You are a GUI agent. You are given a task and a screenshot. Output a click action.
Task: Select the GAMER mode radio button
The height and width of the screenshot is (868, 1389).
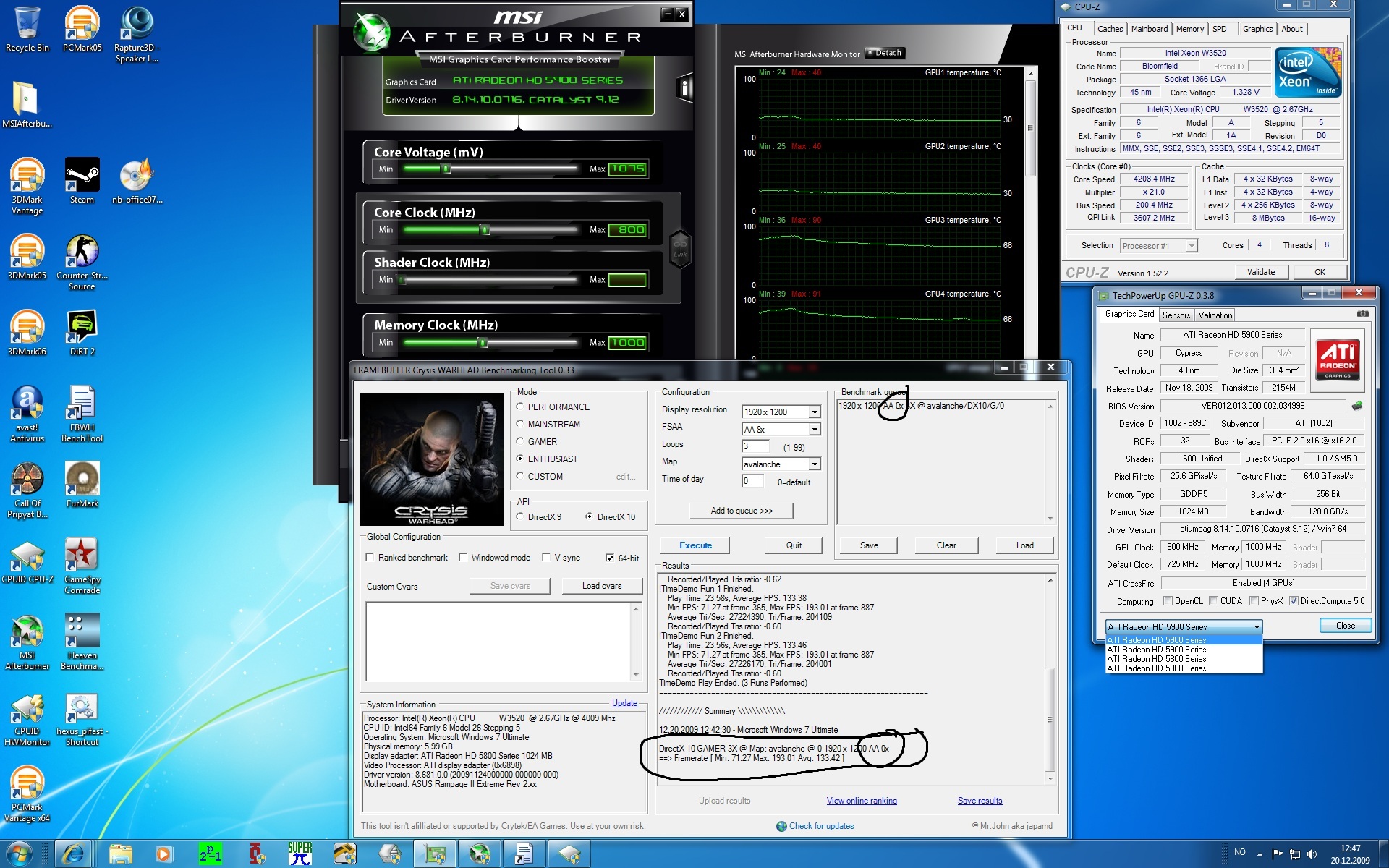point(519,441)
